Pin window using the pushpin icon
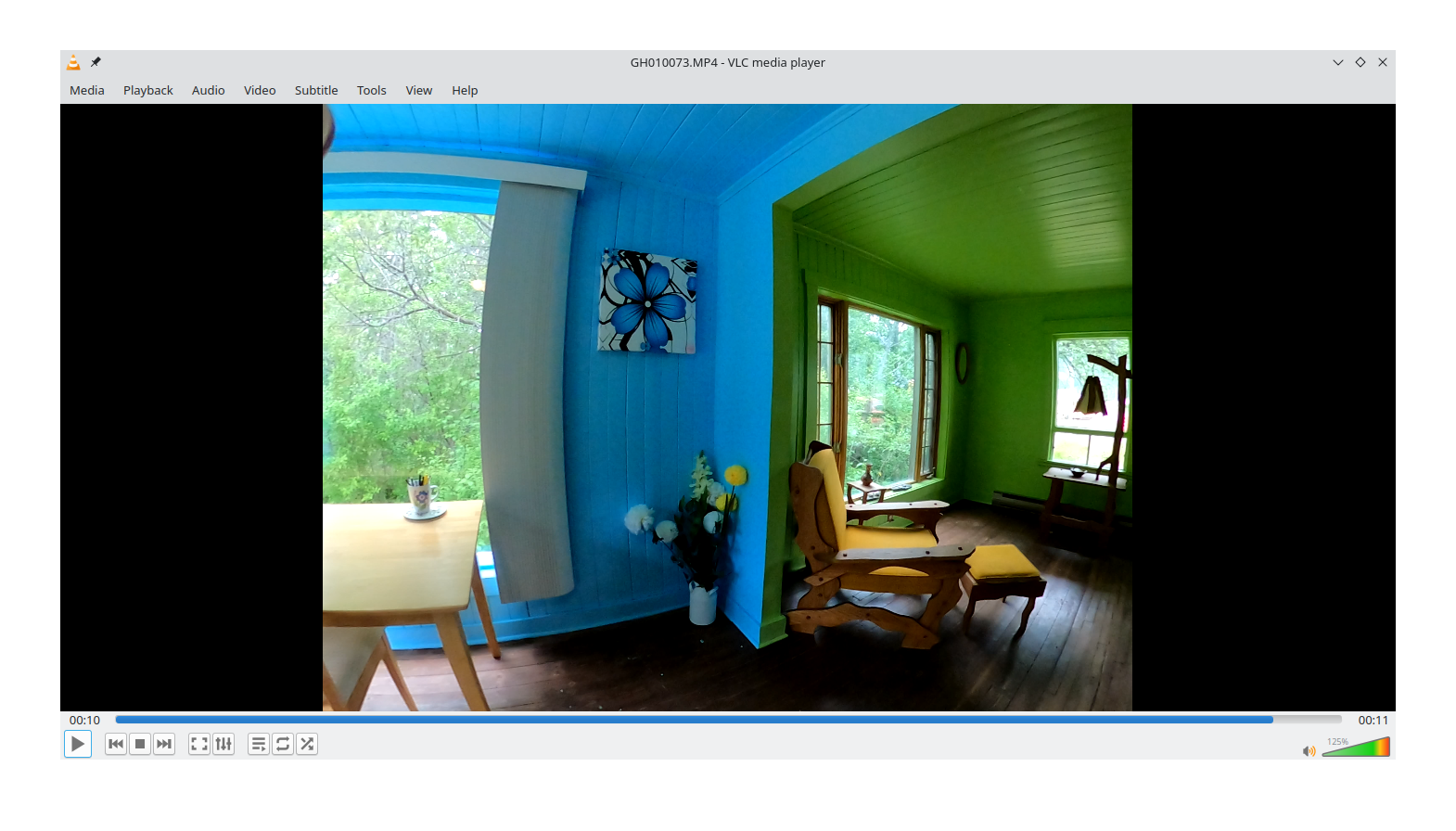Viewport: 1456px width, 831px height. click(96, 62)
